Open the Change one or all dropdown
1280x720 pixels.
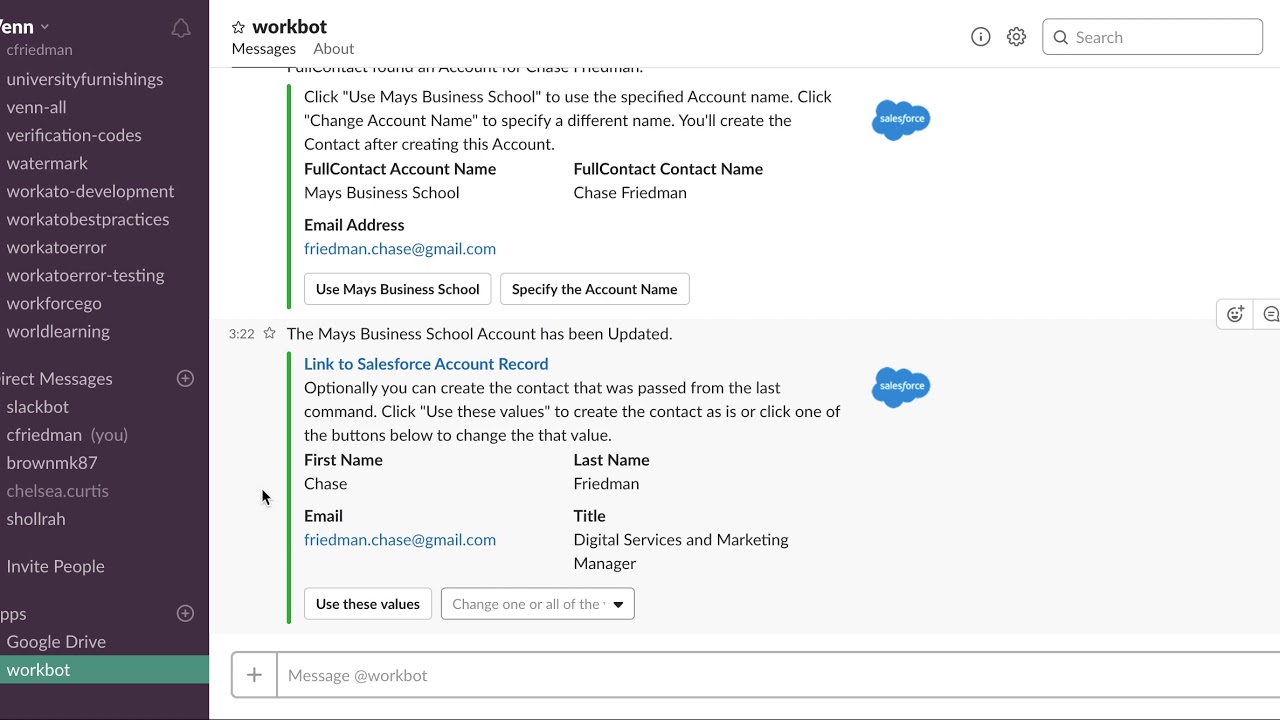point(538,604)
